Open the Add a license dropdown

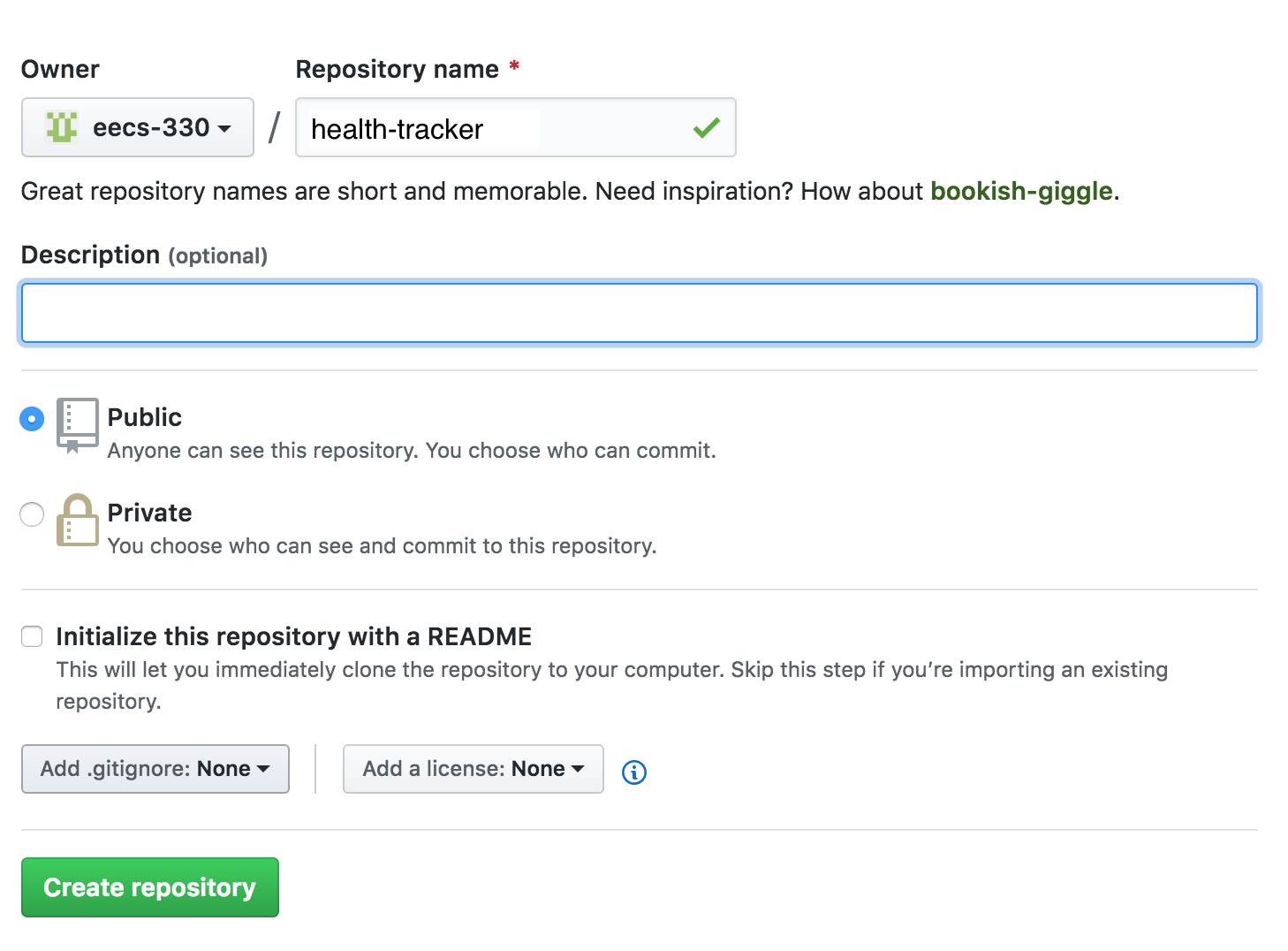[473, 769]
